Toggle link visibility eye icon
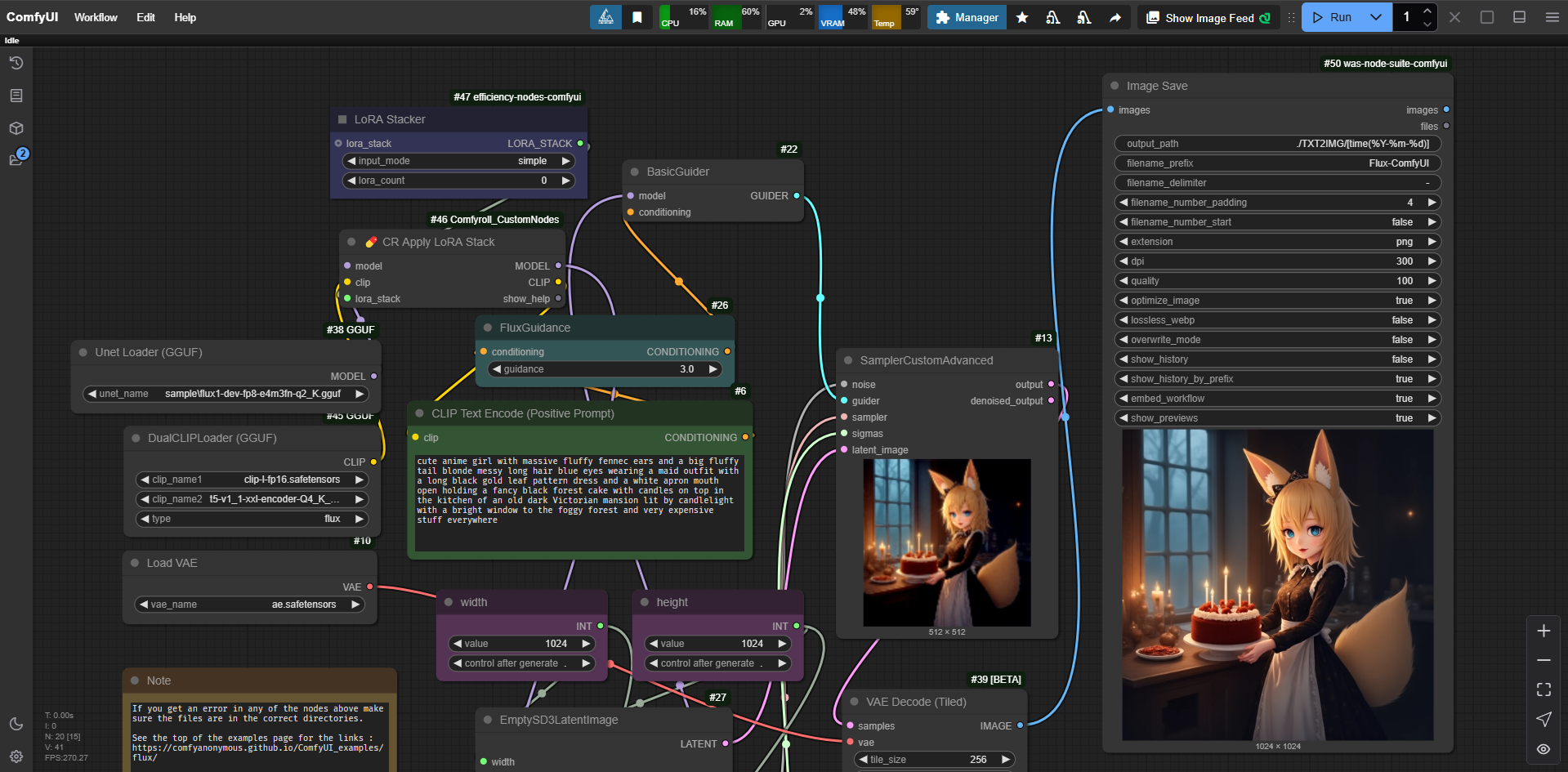Image resolution: width=1568 pixels, height=772 pixels. click(1543, 749)
